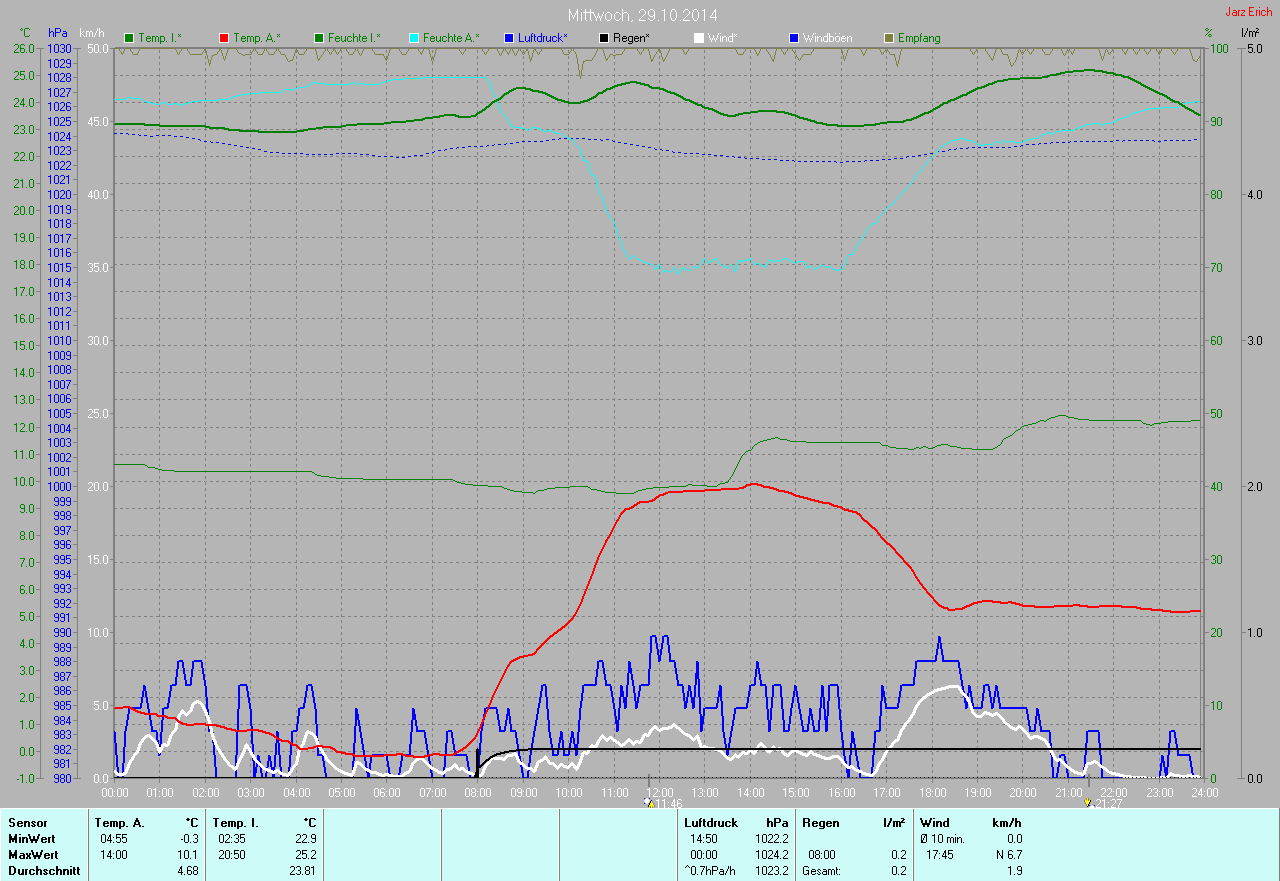
Task: Click the '°C' axis unit at top left
Action: tap(25, 33)
